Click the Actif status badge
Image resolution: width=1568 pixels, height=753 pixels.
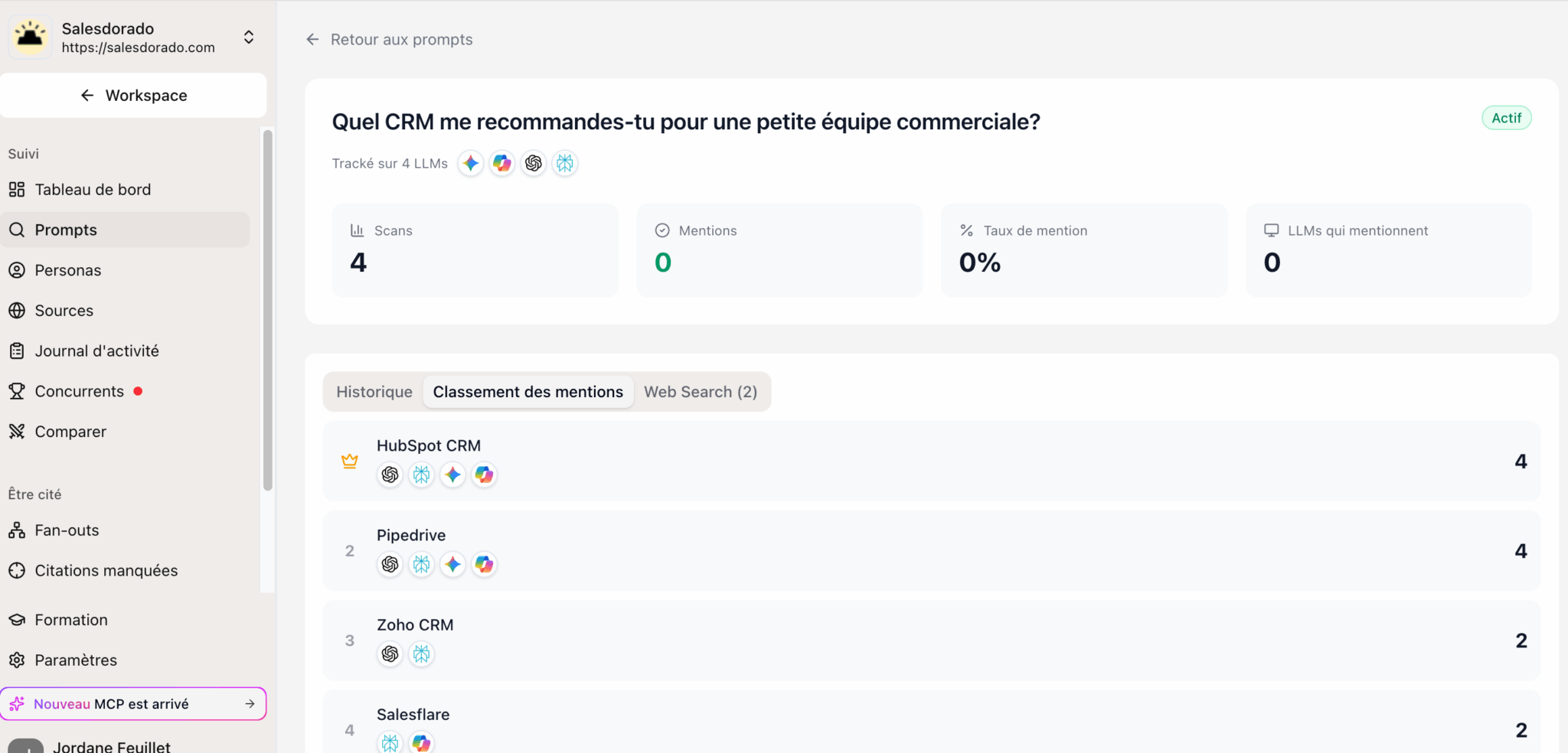(1506, 118)
